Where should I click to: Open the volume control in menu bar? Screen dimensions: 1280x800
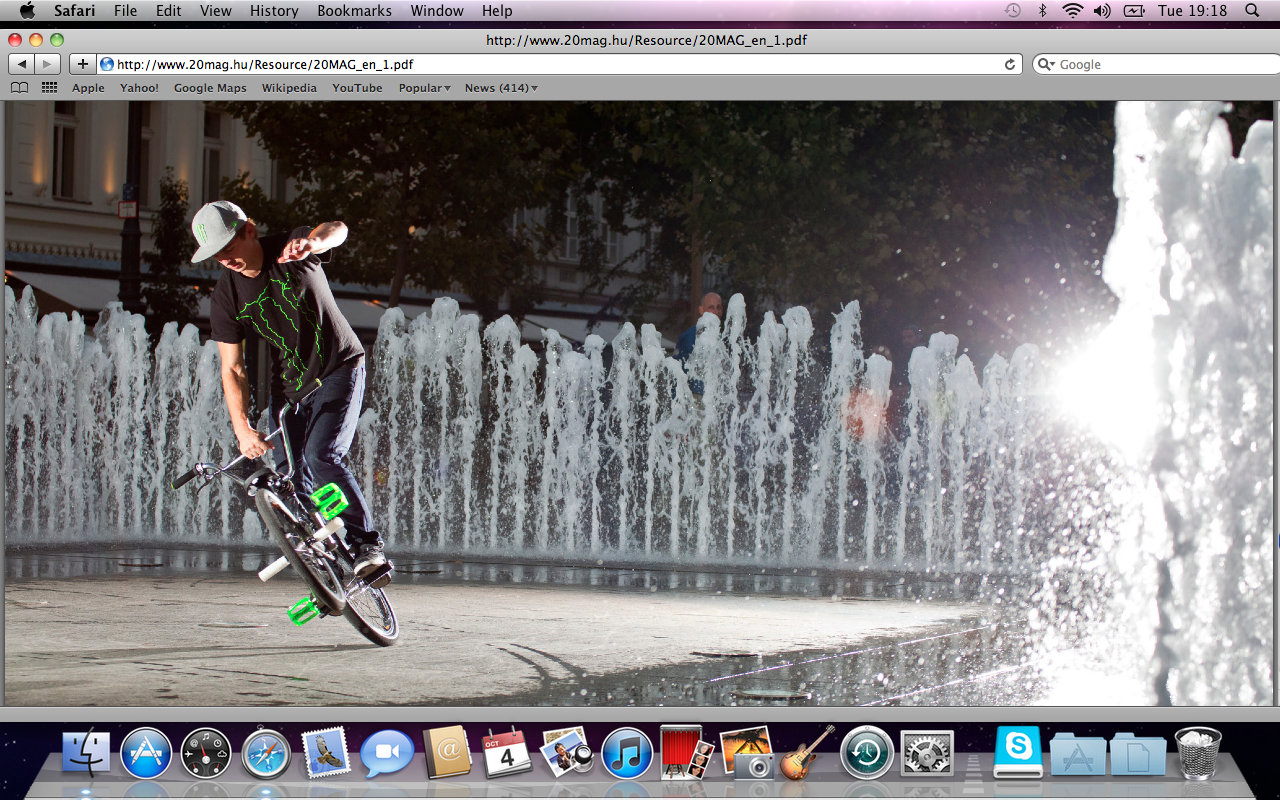tap(1102, 10)
